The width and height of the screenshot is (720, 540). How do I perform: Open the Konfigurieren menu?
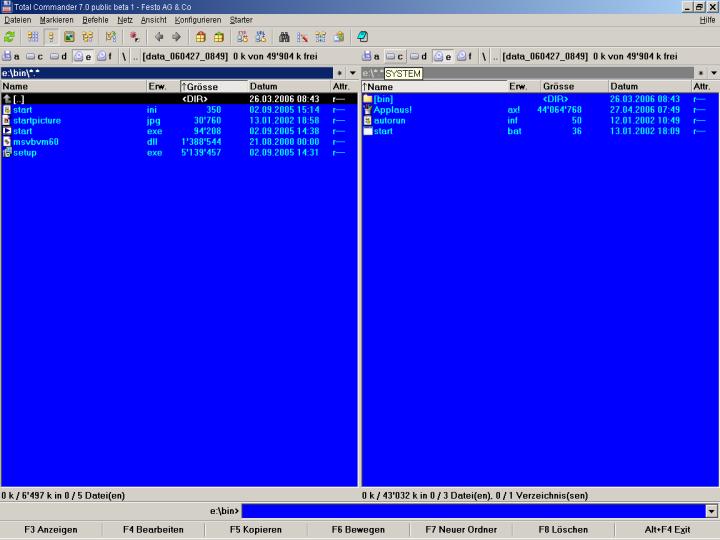pos(198,20)
